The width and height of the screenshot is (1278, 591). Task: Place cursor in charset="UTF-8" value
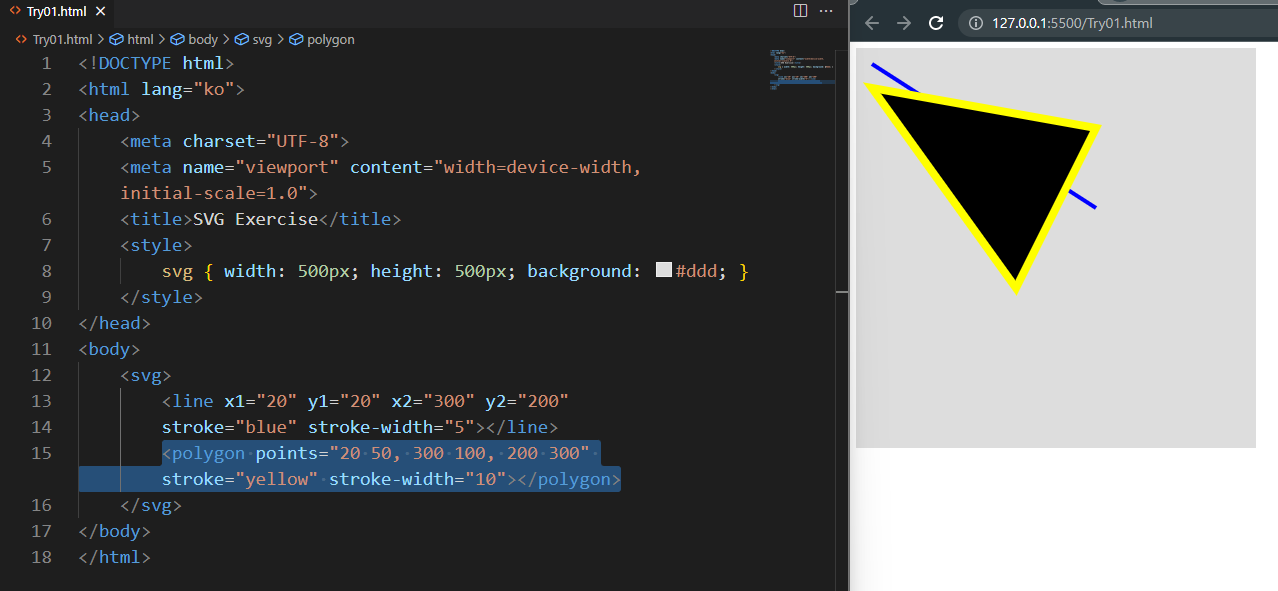point(302,141)
